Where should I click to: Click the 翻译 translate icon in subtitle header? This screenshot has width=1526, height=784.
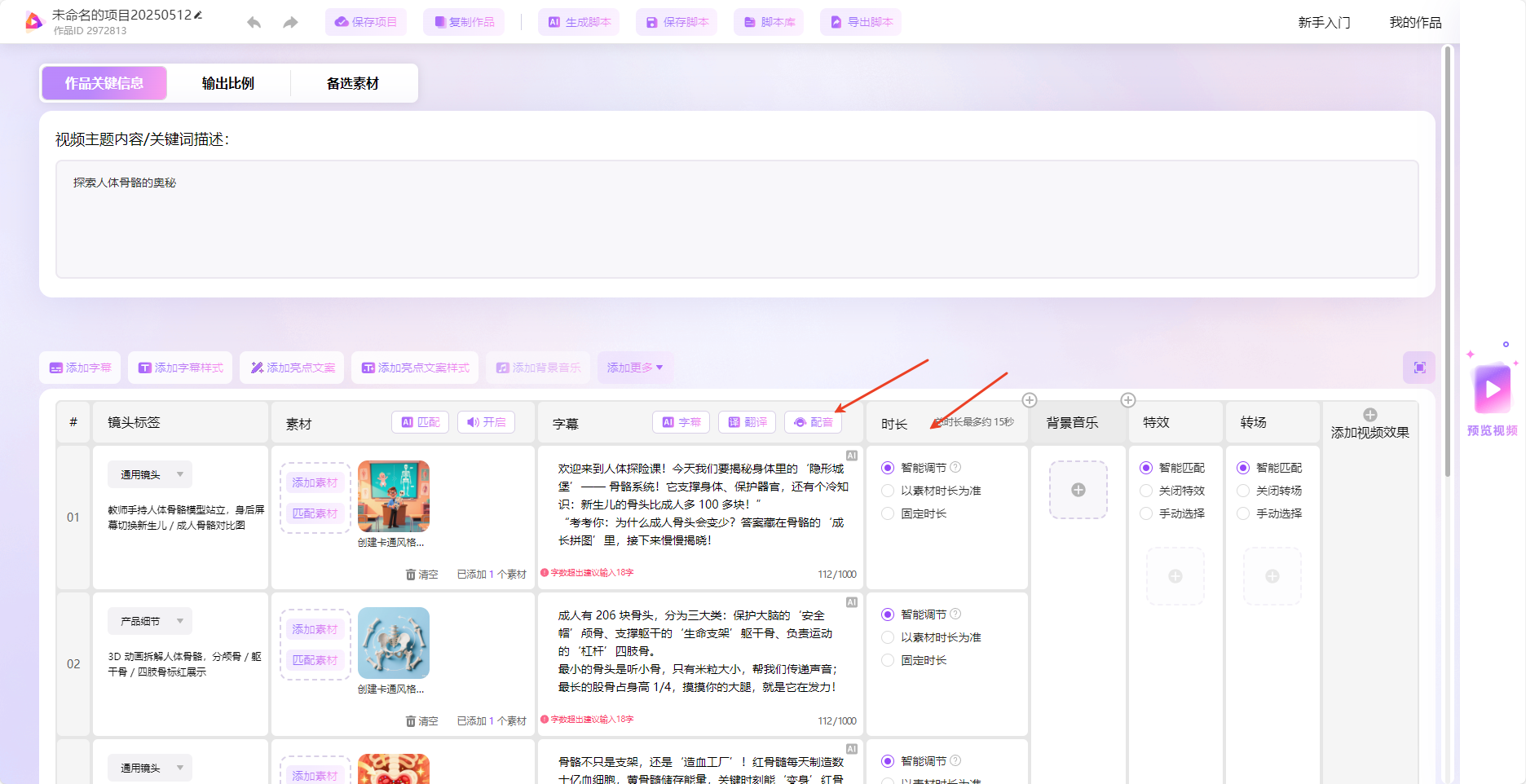[746, 422]
